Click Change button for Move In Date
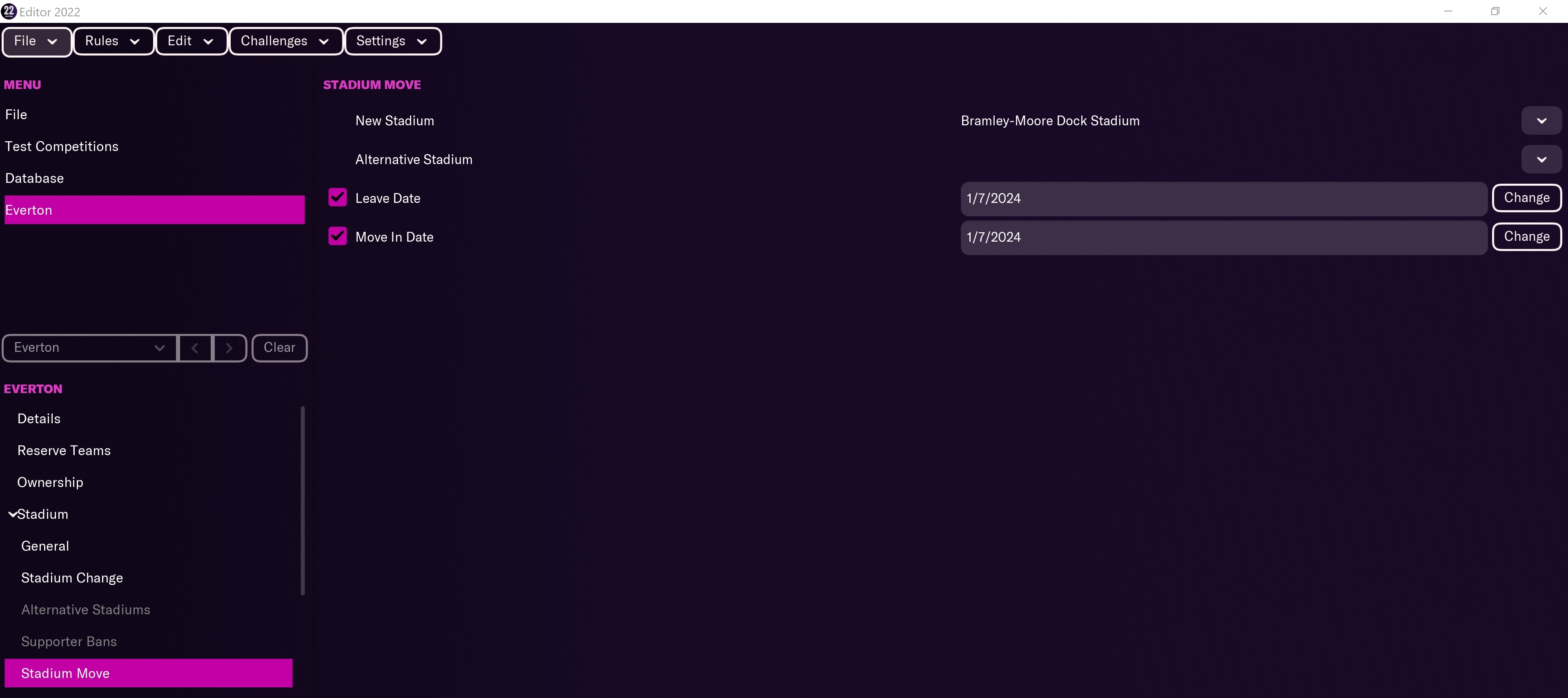1568x698 pixels. 1527,237
